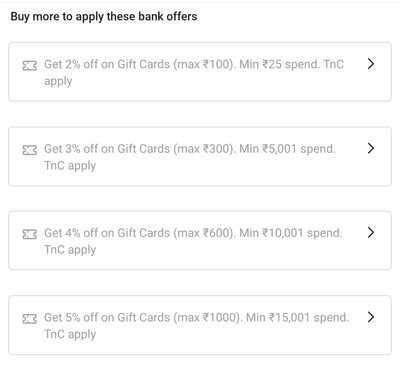400x383 pixels.
Task: Click the coupon icon beside 2% off offer
Action: coord(30,66)
